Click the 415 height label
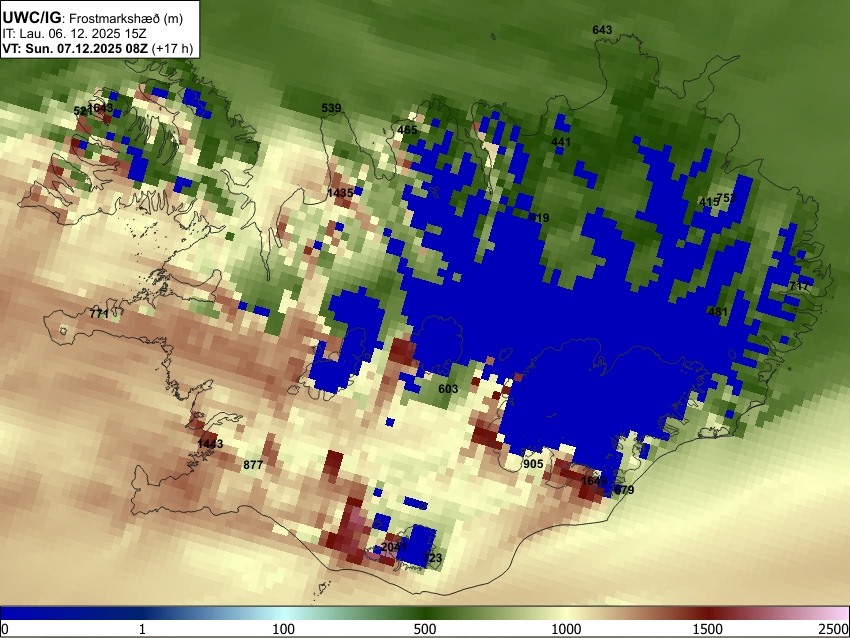850x638 pixels. [708, 202]
